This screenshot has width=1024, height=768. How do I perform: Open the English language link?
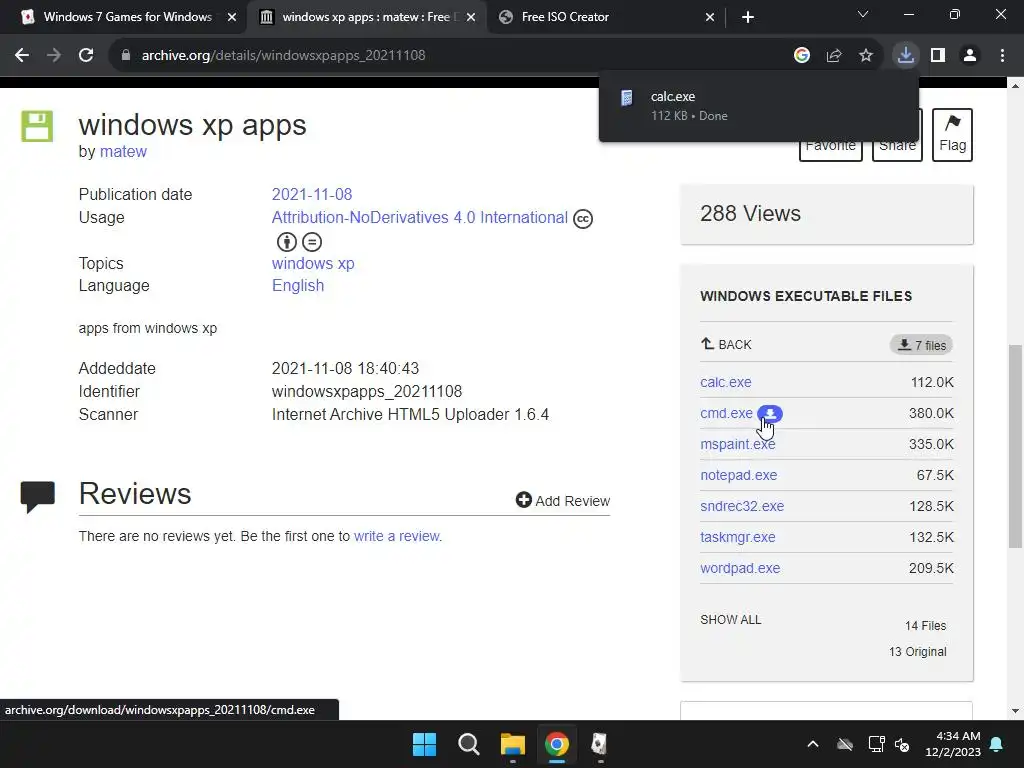click(x=298, y=286)
